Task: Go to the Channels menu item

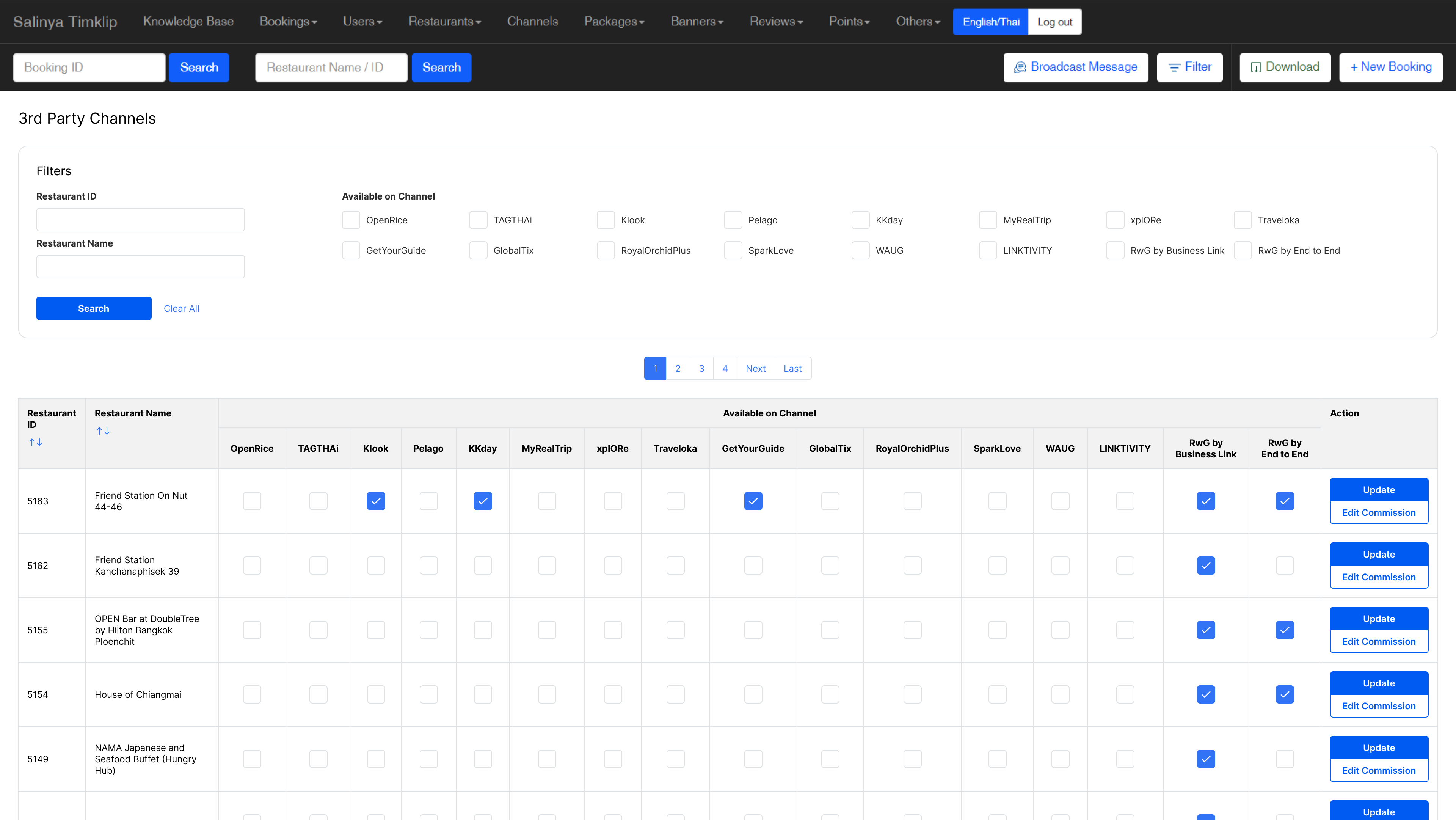Action: point(532,22)
